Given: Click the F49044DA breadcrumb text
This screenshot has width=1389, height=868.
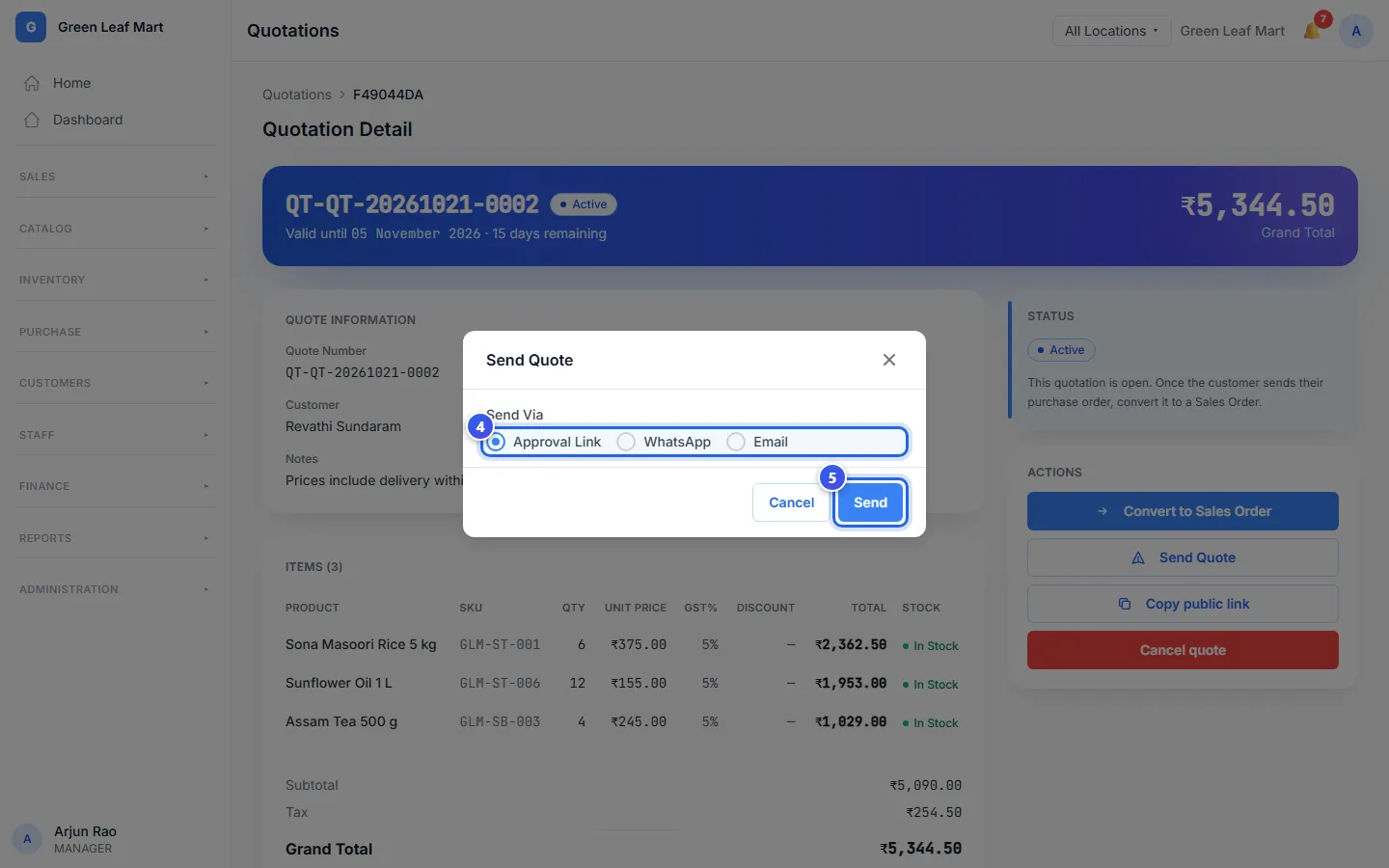Looking at the screenshot, I should 388,95.
